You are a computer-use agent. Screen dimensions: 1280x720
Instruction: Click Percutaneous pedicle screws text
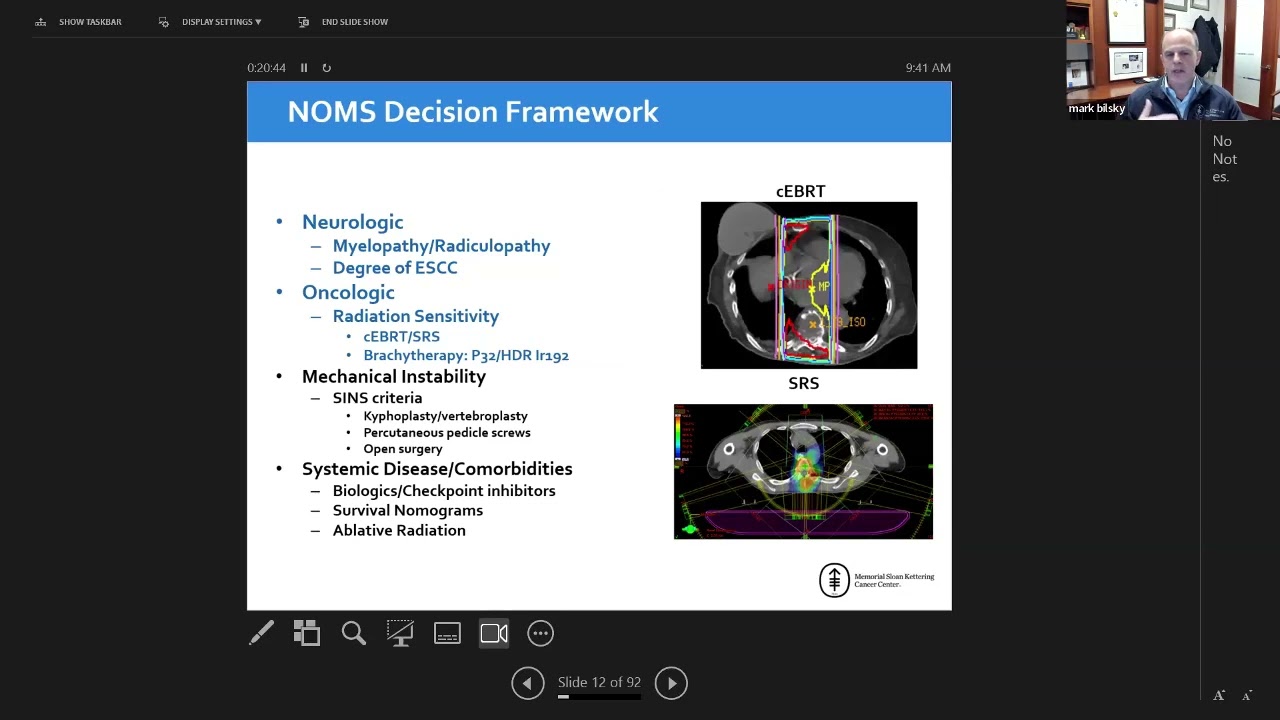(x=447, y=433)
